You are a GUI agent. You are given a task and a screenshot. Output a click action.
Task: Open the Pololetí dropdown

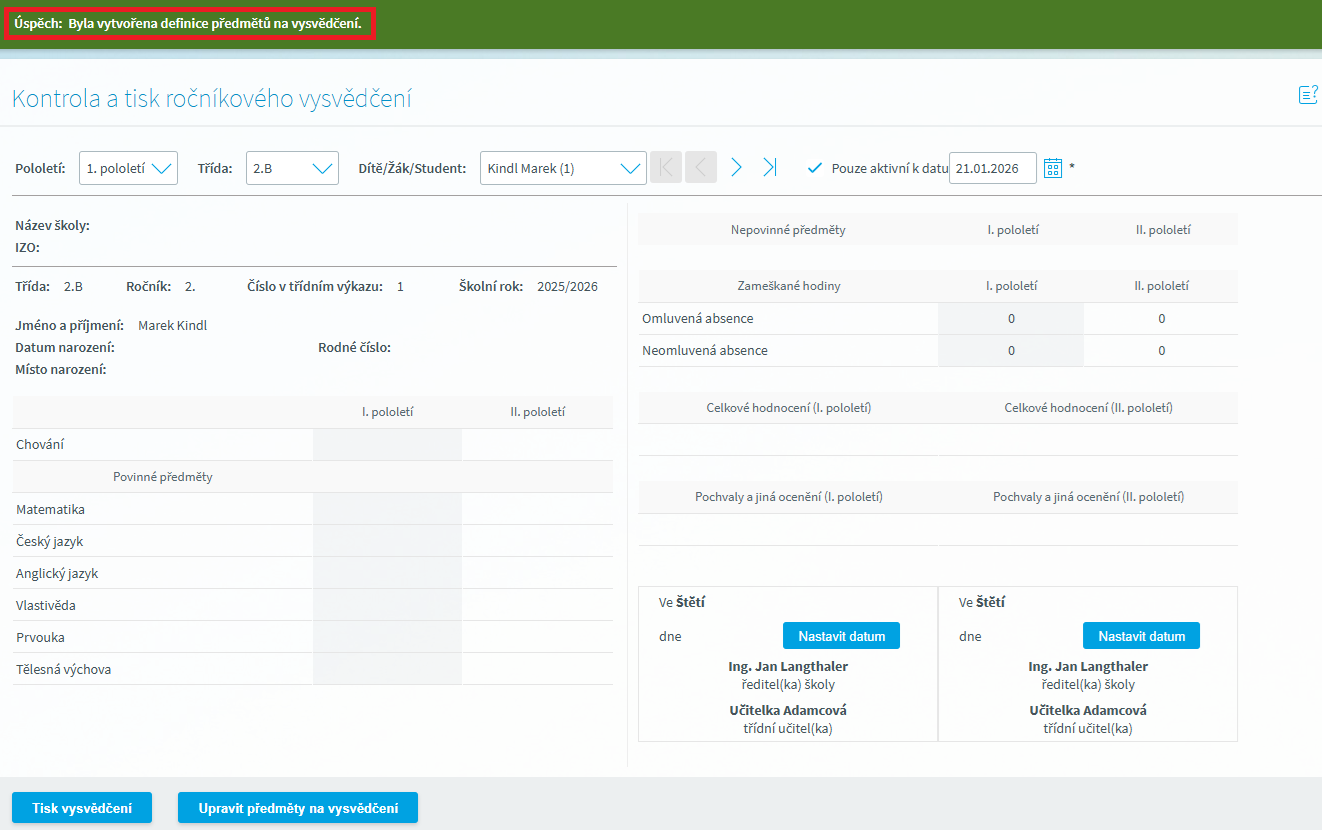[128, 168]
